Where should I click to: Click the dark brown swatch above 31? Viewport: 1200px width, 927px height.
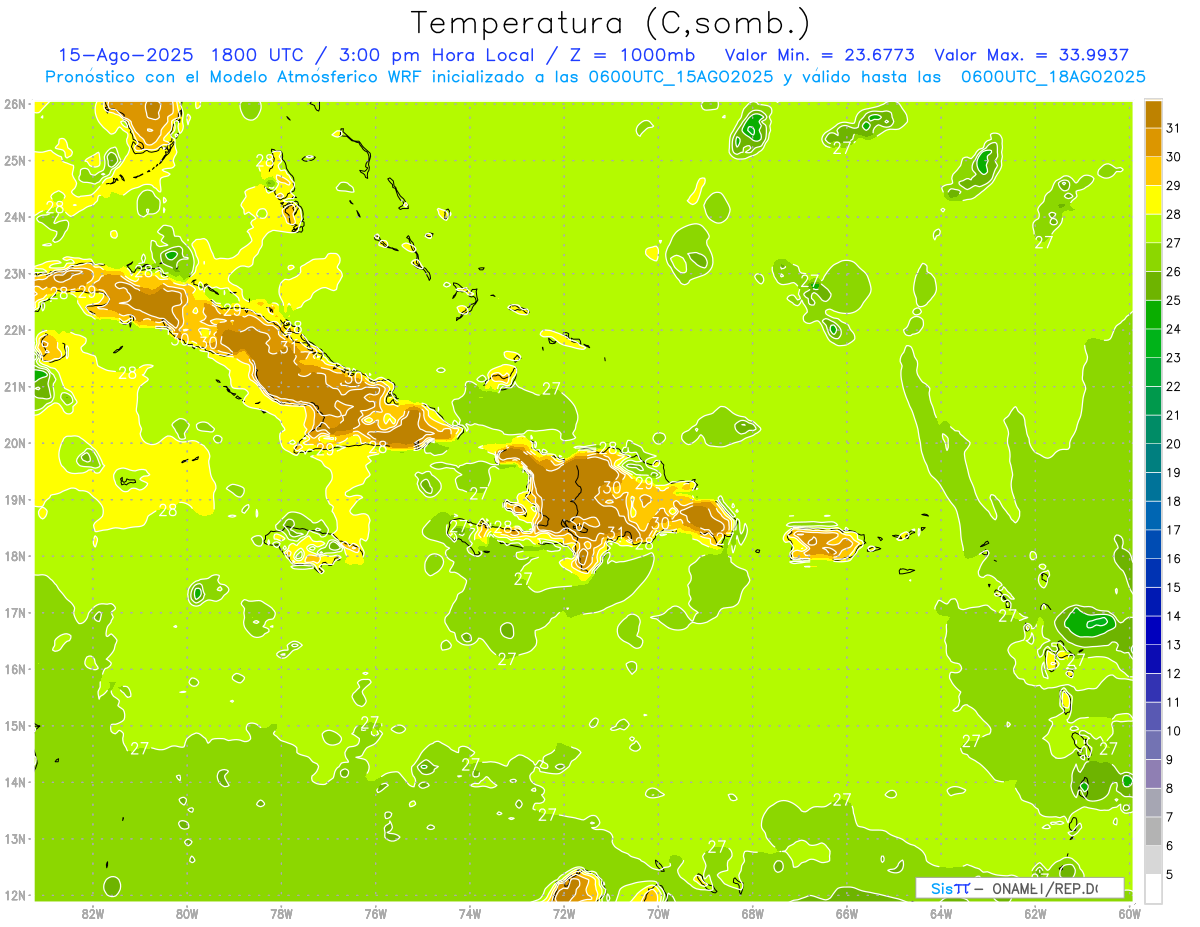tap(1153, 114)
